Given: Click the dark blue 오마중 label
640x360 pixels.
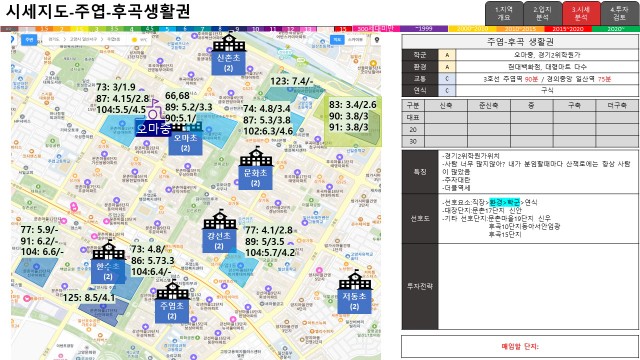Looking at the screenshot, I should point(153,128).
